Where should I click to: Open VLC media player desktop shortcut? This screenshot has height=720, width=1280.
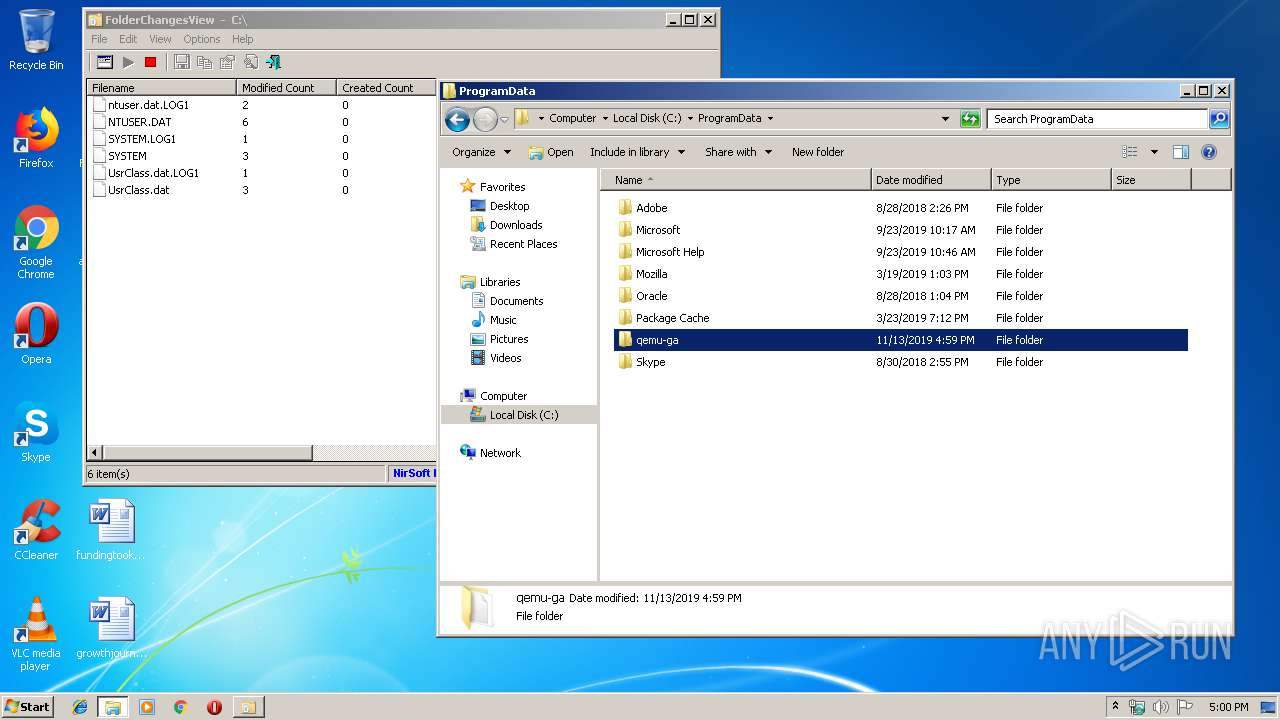click(36, 634)
